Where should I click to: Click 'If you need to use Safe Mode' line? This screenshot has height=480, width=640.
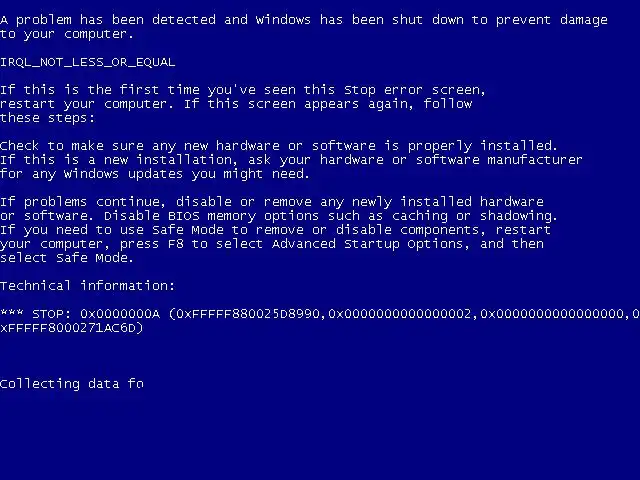[x=276, y=230]
